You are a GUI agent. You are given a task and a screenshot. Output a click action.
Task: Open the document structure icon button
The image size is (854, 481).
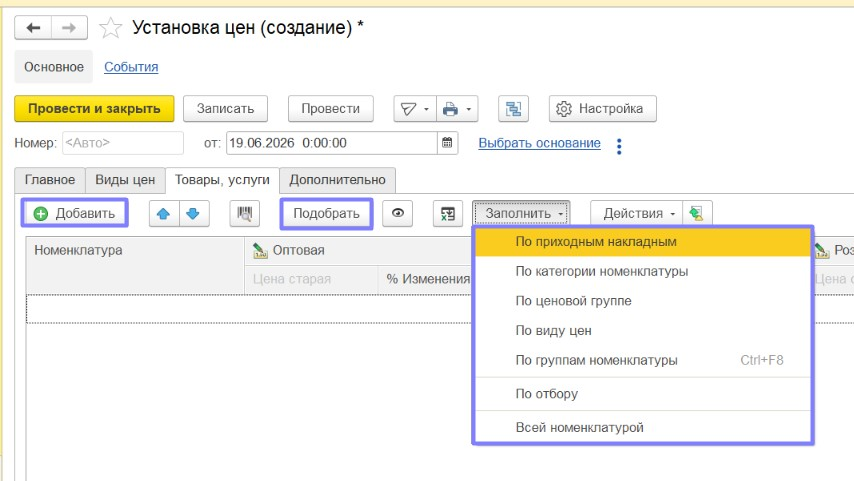click(x=513, y=109)
